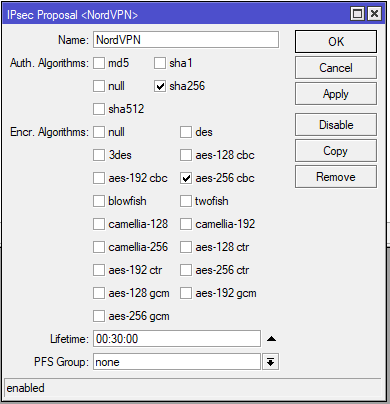Remove the NordVPN proposal
Image resolution: width=390 pixels, height=404 pixels.
point(336,177)
